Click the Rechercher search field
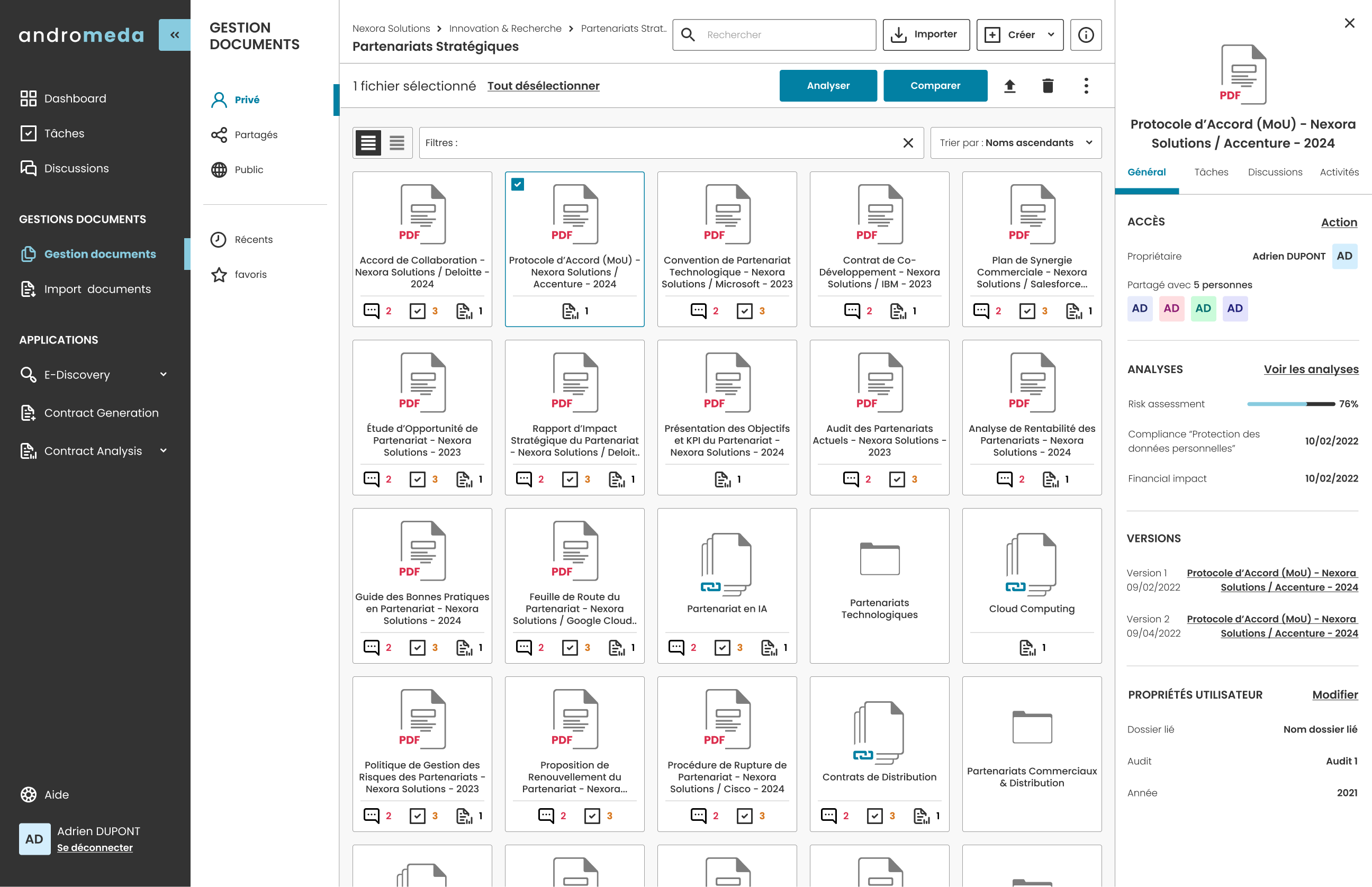The height and width of the screenshot is (887, 1372). (774, 34)
